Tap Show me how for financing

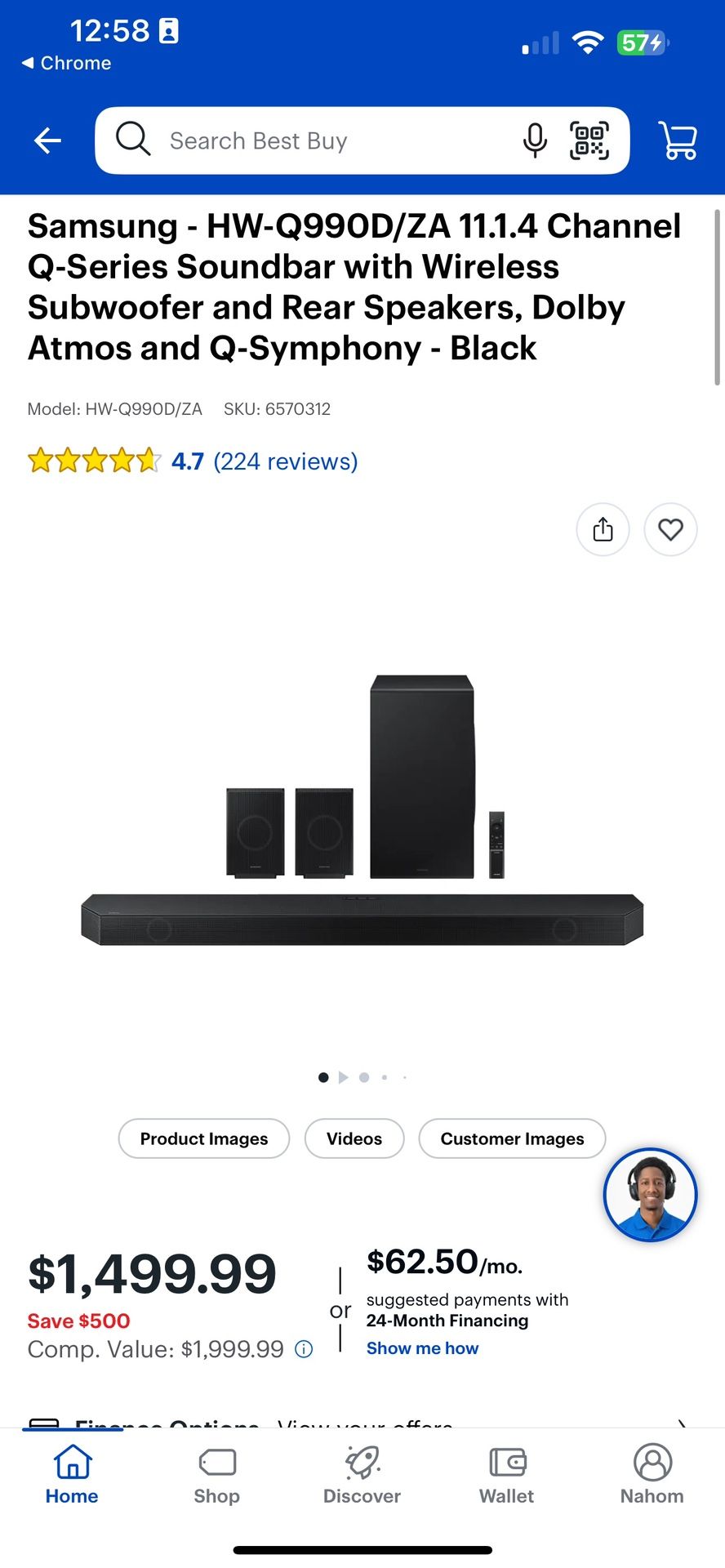pyautogui.click(x=422, y=1347)
